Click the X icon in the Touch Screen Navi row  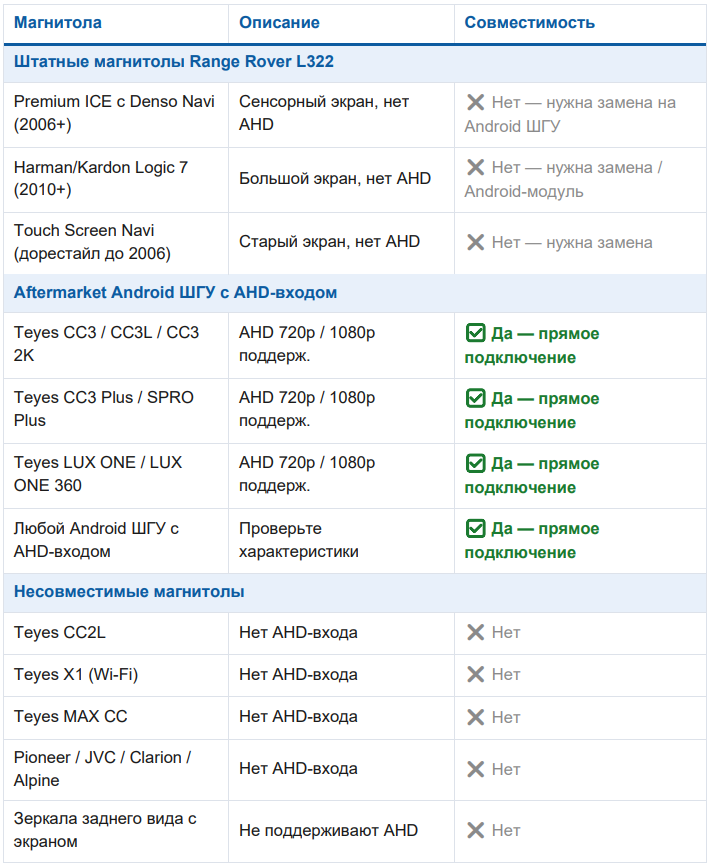coord(475,242)
